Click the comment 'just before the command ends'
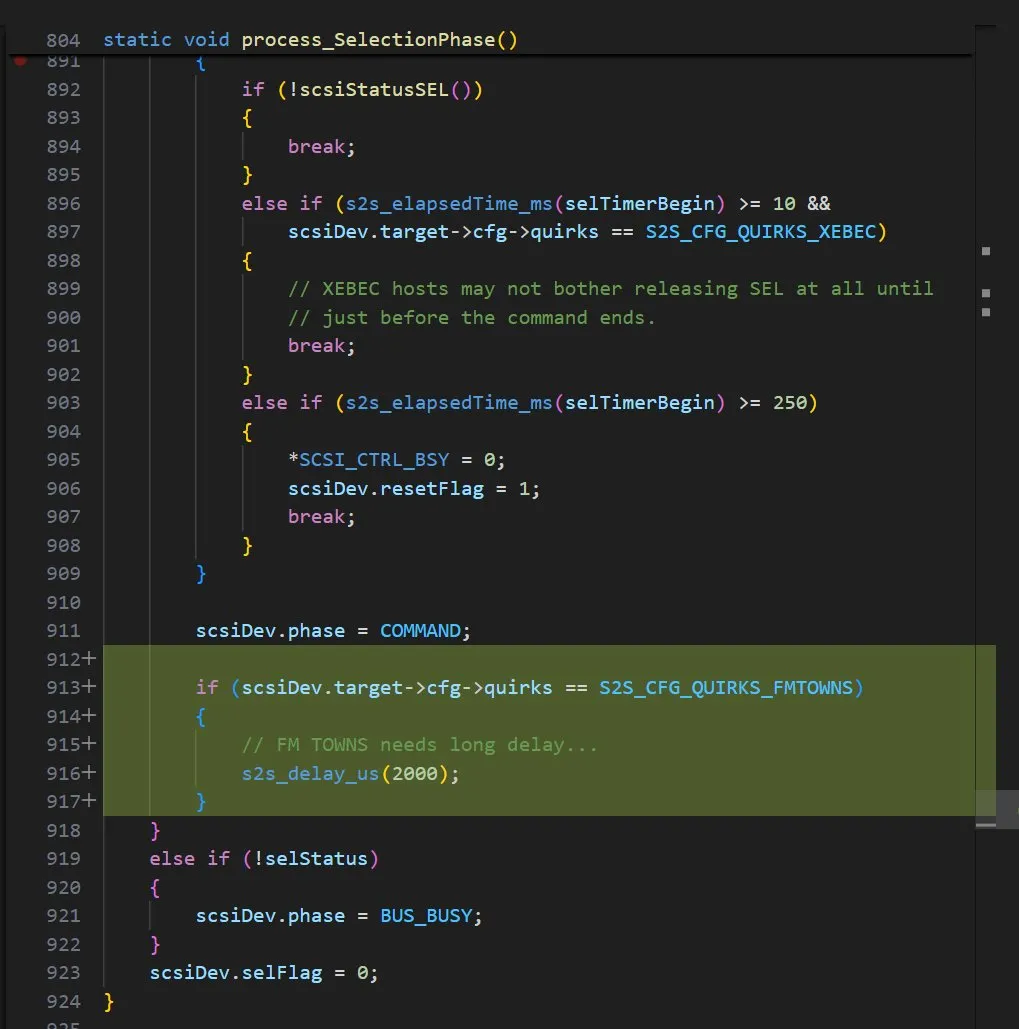Viewport: 1019px width, 1029px height. [x=471, y=318]
